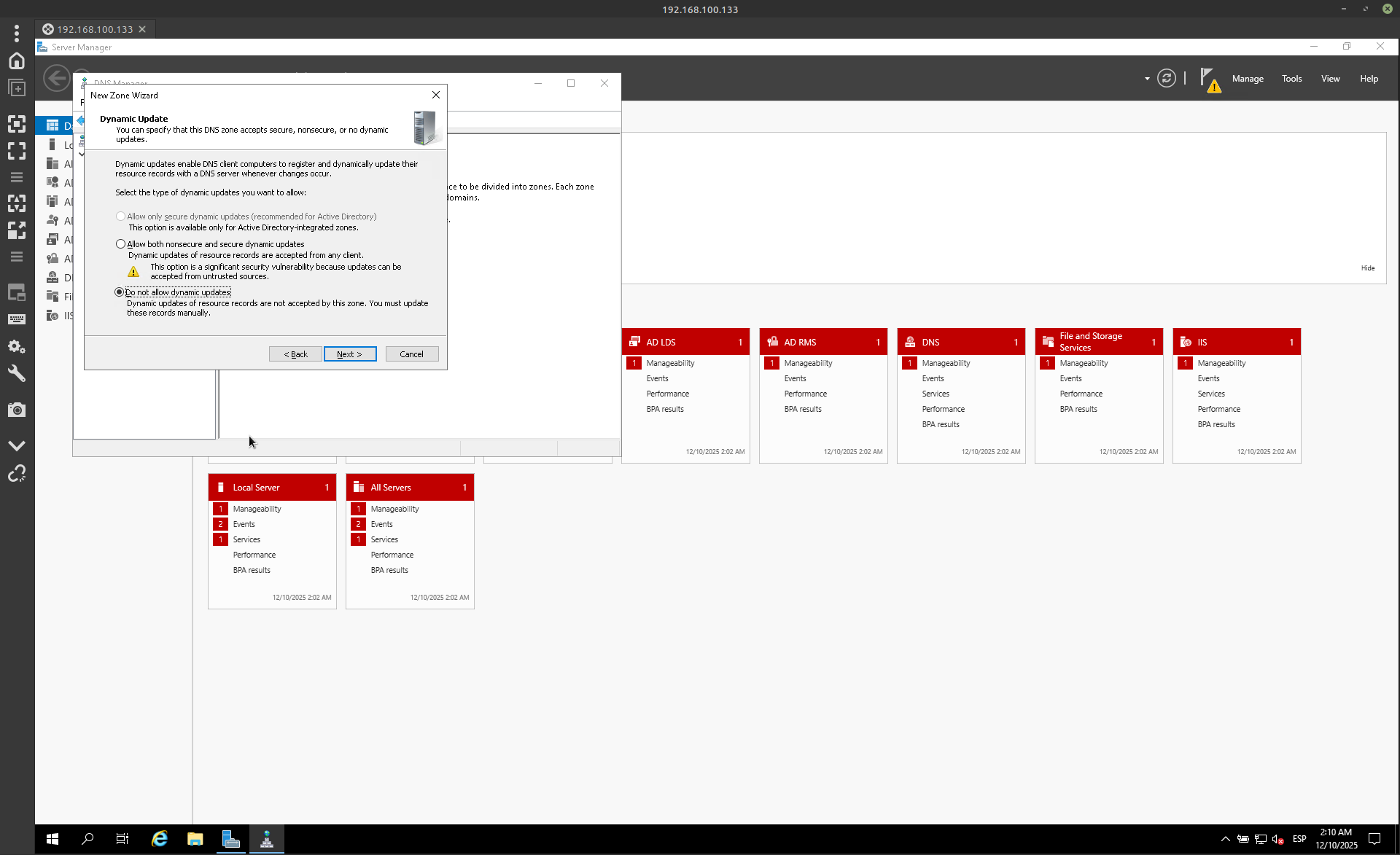Click the Server Manager refresh icon
Viewport: 1400px width, 855px height.
pyautogui.click(x=1166, y=79)
